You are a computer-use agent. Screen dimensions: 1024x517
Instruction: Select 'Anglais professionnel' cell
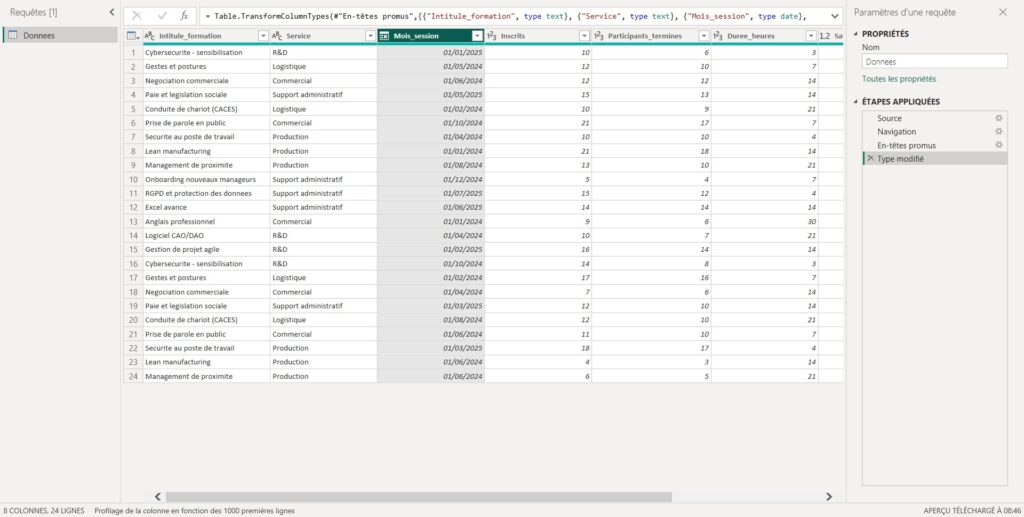point(206,221)
